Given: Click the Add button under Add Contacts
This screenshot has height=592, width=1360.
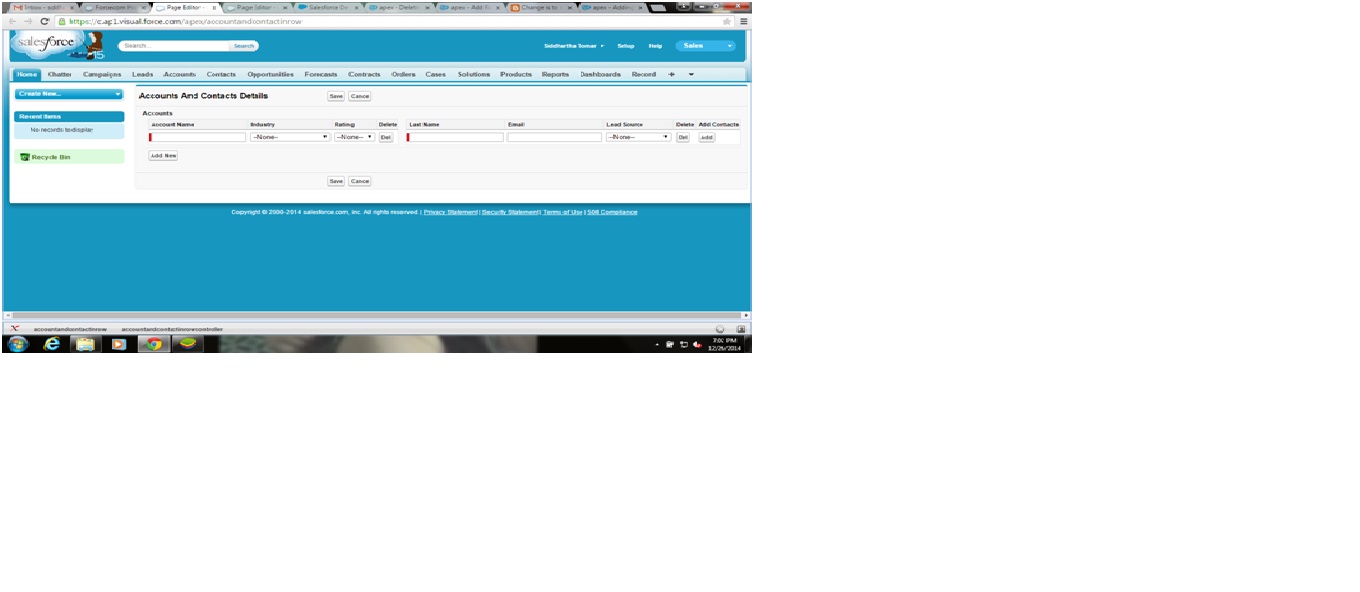Looking at the screenshot, I should pos(707,137).
